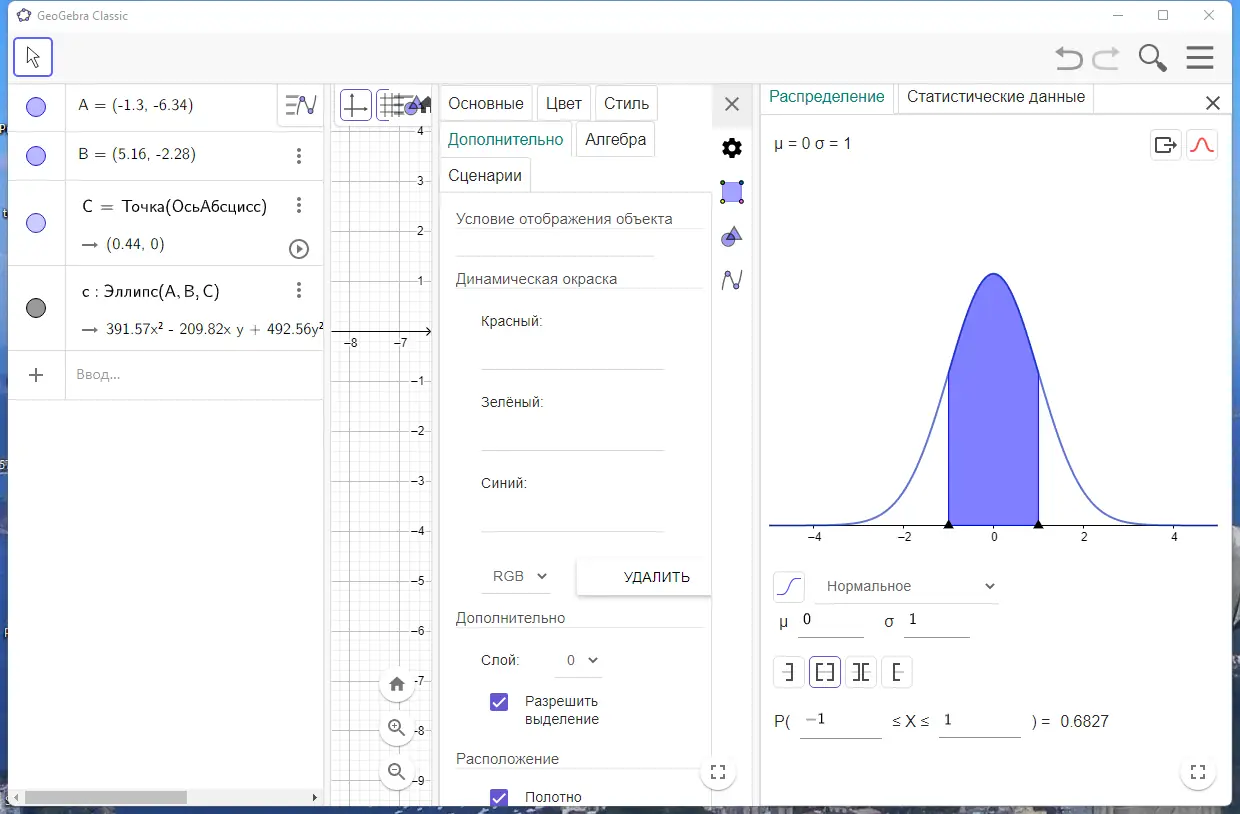This screenshot has height=814, width=1240.
Task: Toggle visibility of point C
Action: (x=36, y=223)
